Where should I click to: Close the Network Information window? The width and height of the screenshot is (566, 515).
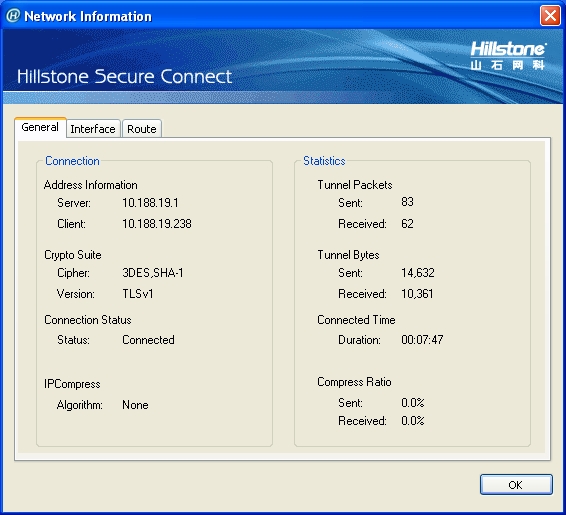[x=550, y=16]
